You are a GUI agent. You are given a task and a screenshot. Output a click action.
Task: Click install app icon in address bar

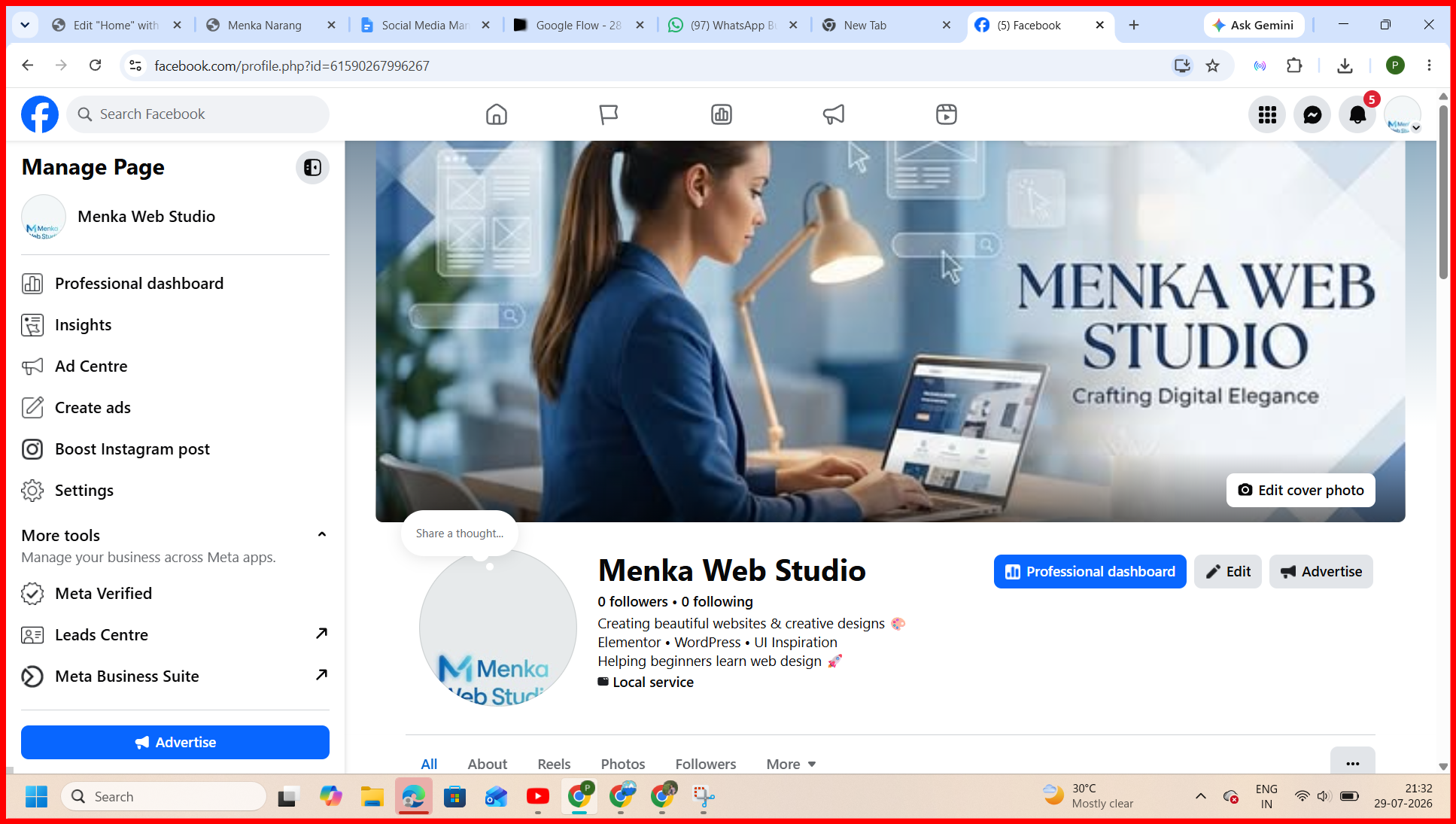pyautogui.click(x=1182, y=65)
